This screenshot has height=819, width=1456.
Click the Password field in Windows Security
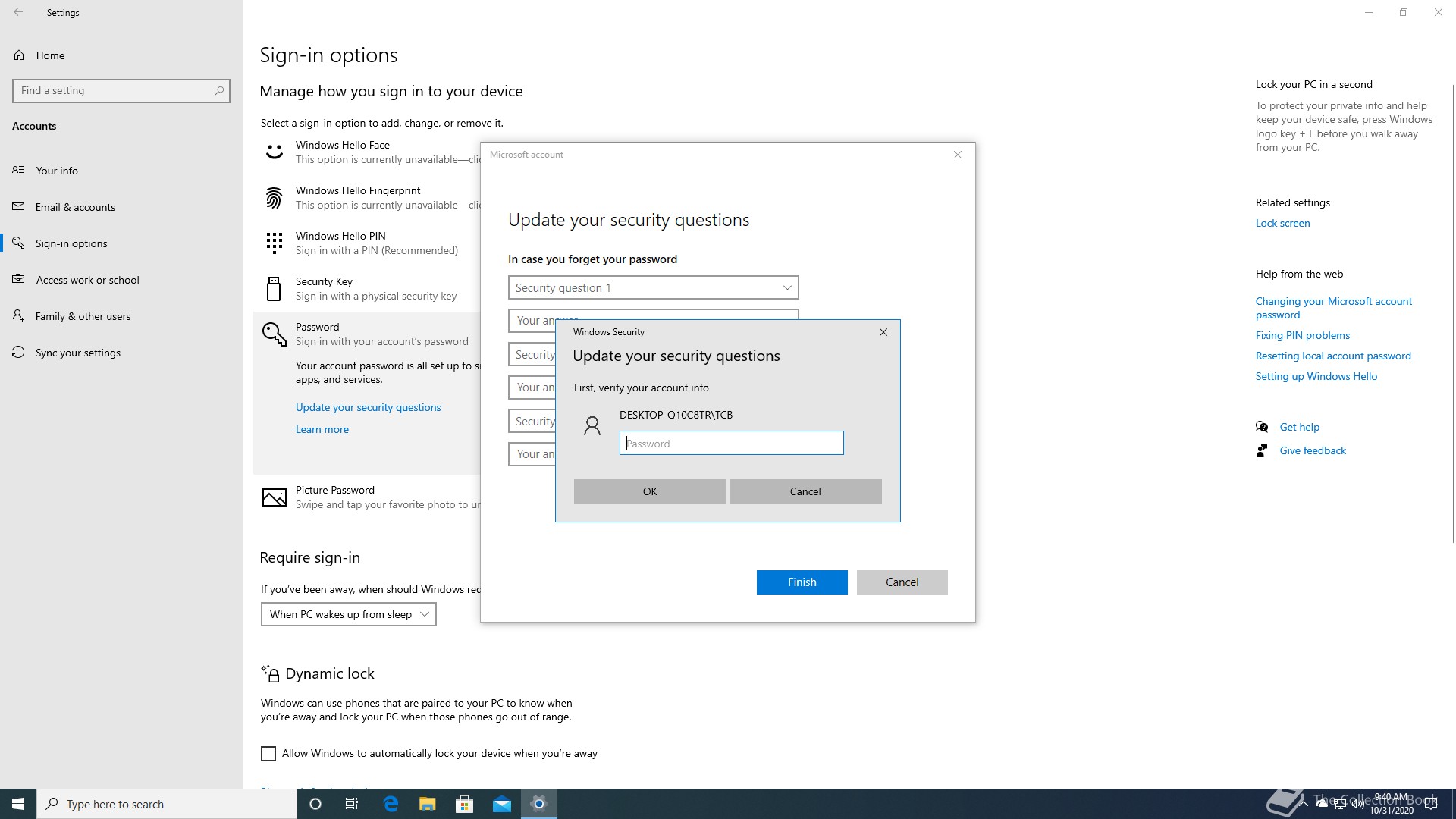coord(731,444)
